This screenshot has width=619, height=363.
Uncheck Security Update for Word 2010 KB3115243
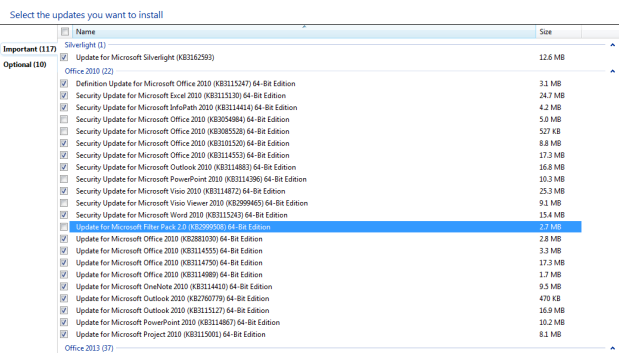pyautogui.click(x=64, y=215)
